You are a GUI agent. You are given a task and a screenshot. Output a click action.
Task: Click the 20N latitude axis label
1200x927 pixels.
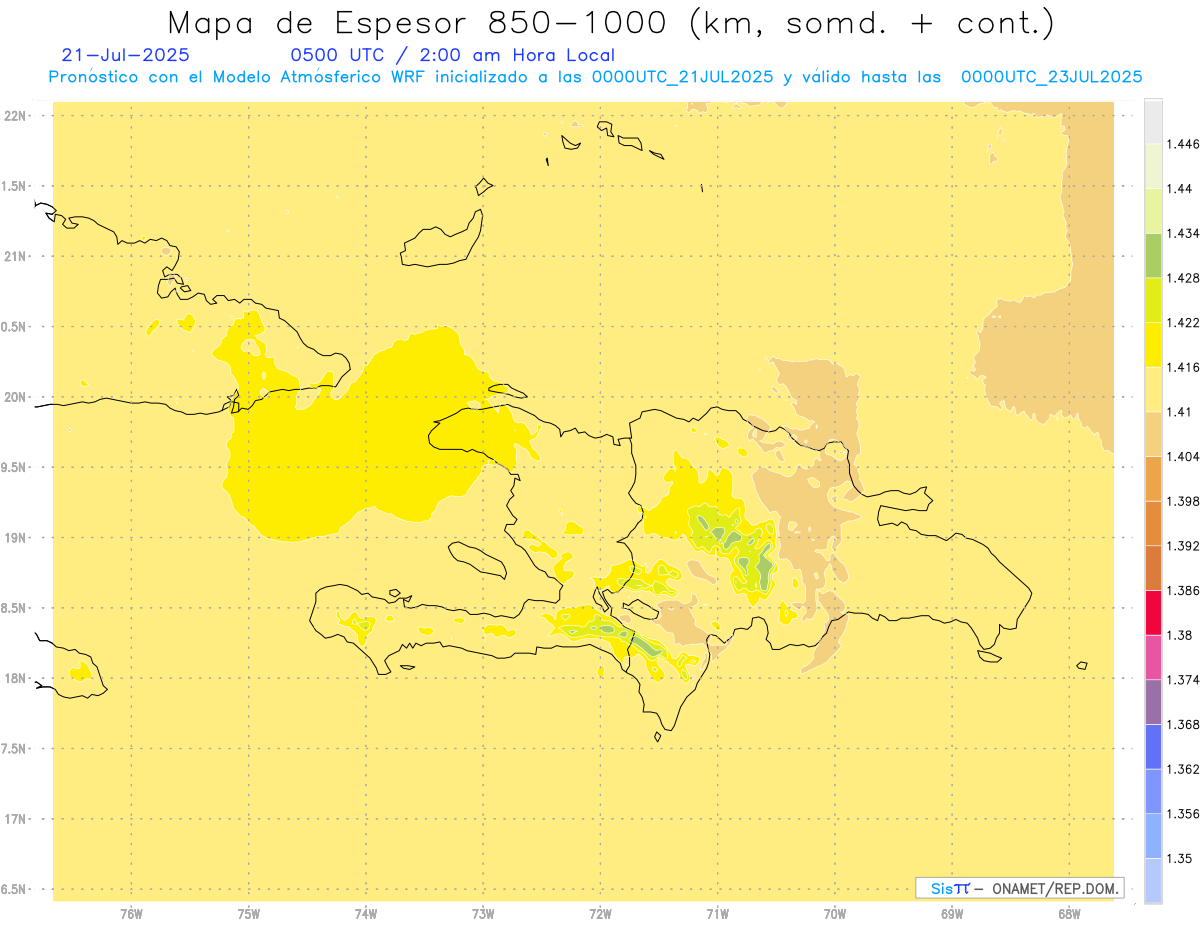coord(14,397)
